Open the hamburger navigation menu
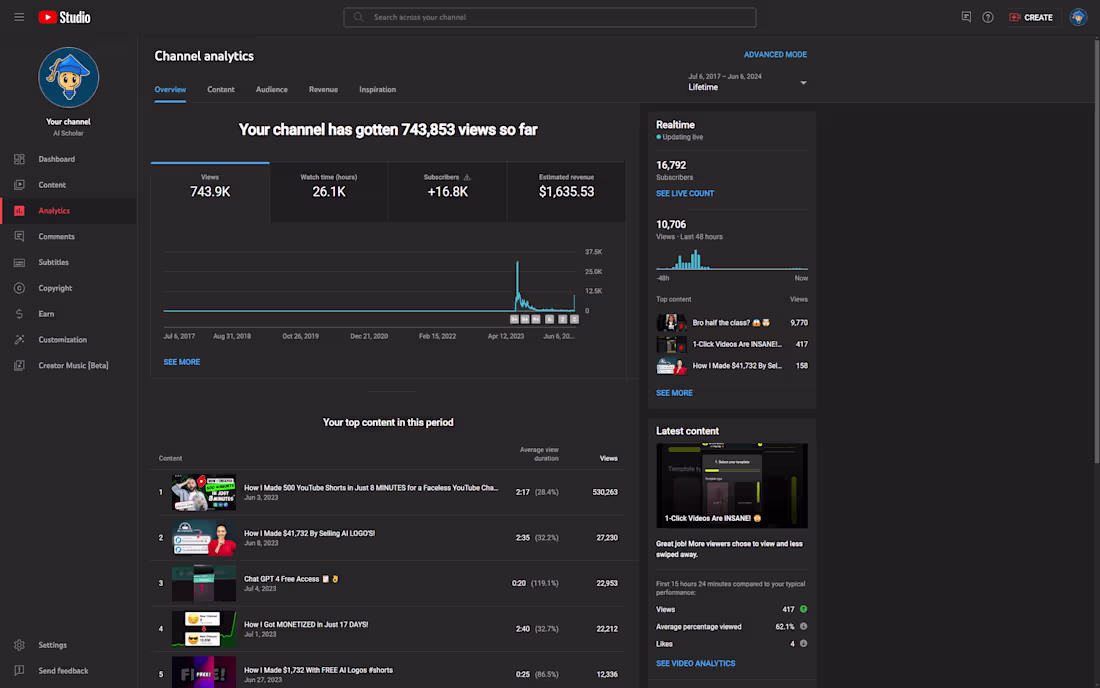 pos(18,17)
